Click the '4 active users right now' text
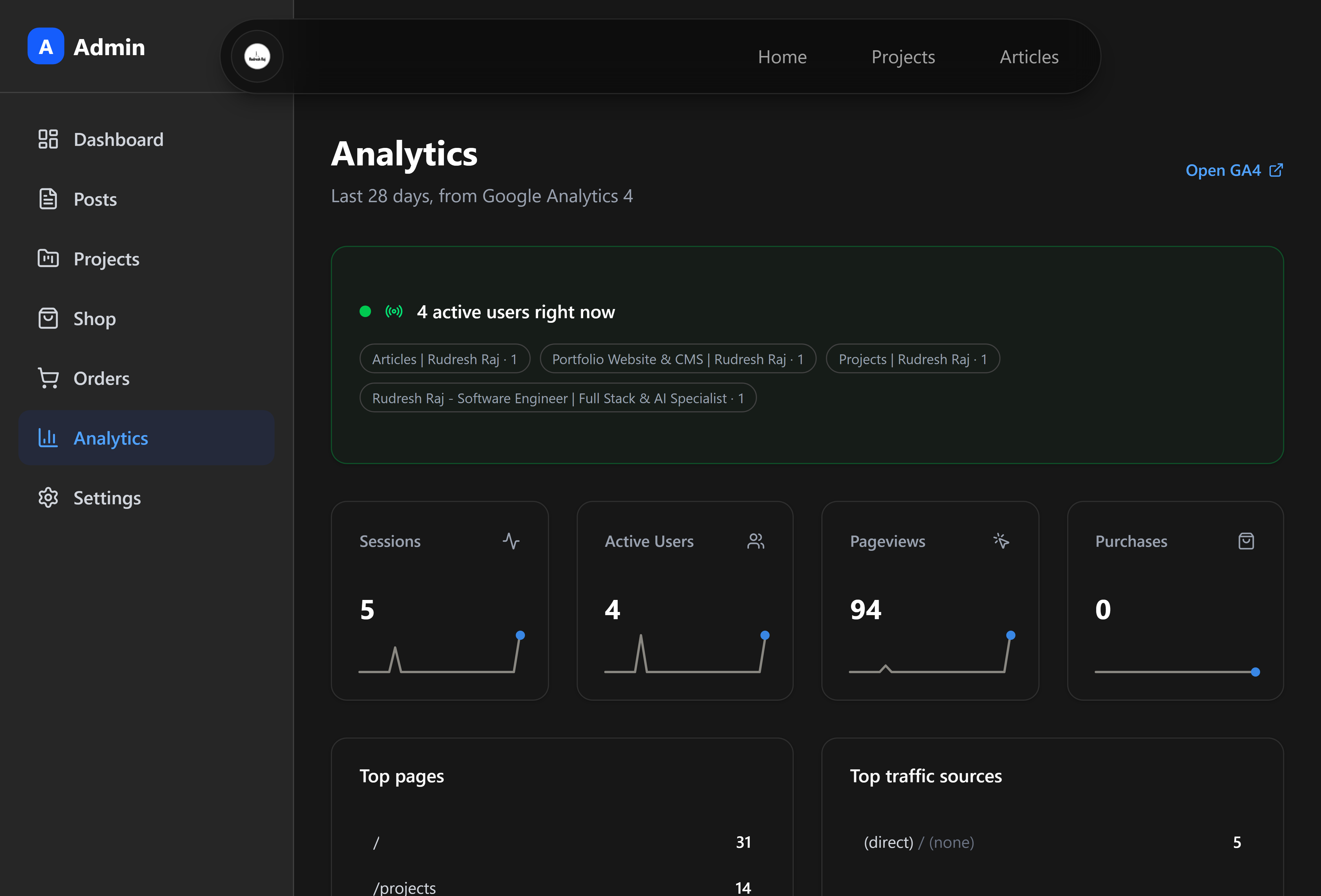The height and width of the screenshot is (896, 1321). [515, 312]
